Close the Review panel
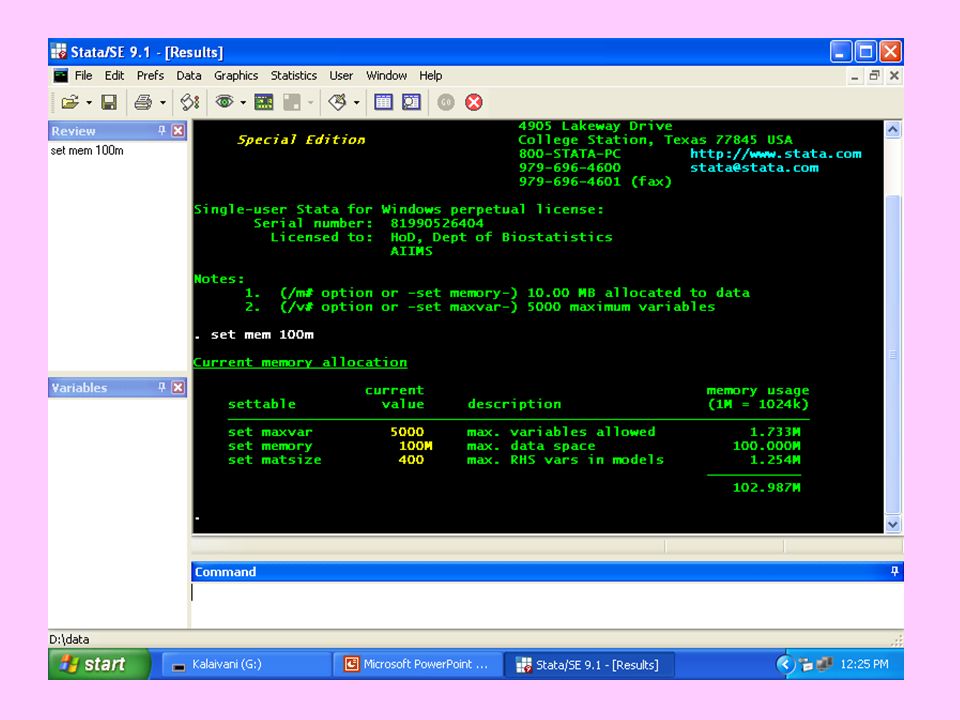Image resolution: width=960 pixels, height=720 pixels. pos(178,130)
